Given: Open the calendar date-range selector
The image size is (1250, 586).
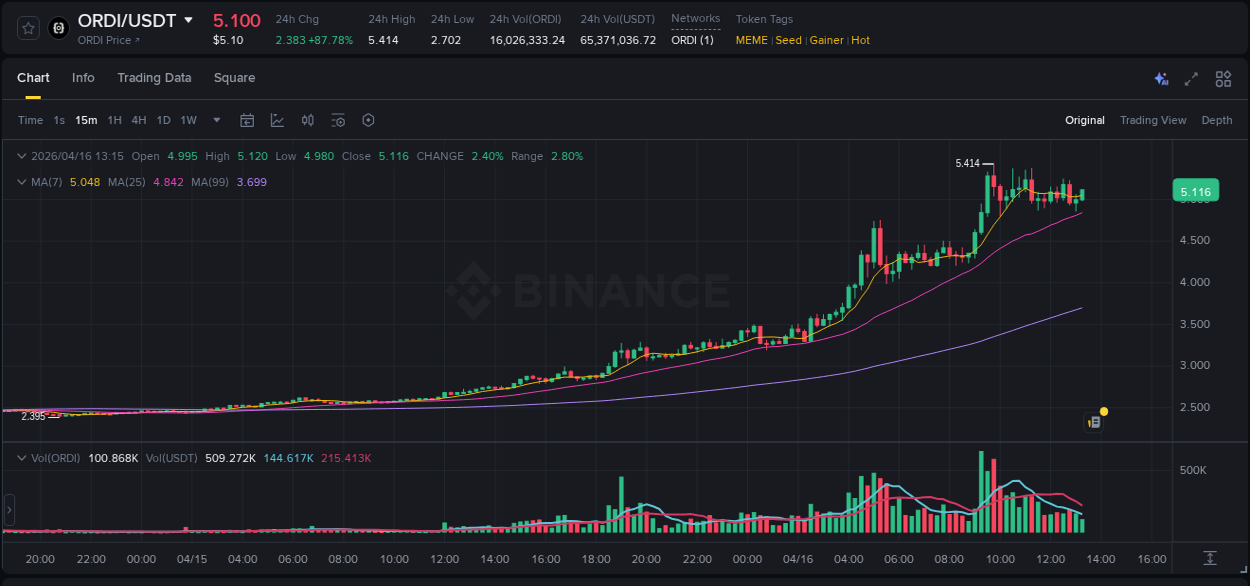Looking at the screenshot, I should point(247,119).
